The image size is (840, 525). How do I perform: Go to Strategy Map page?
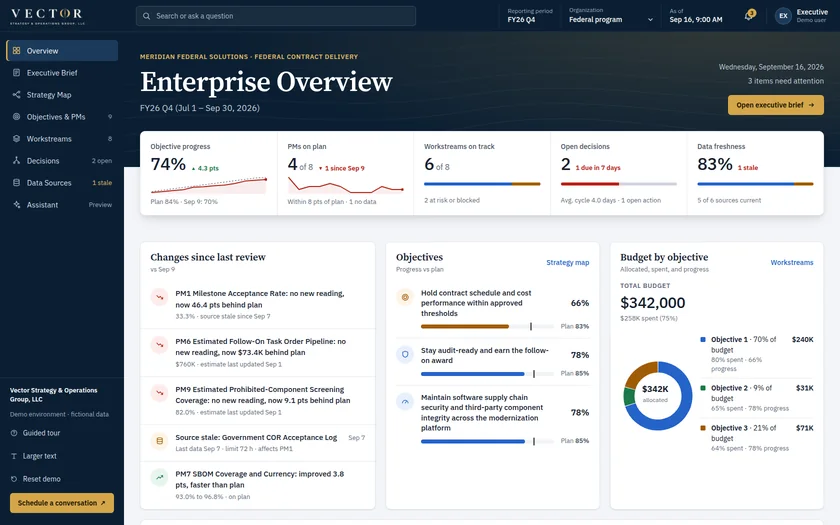click(x=62, y=94)
